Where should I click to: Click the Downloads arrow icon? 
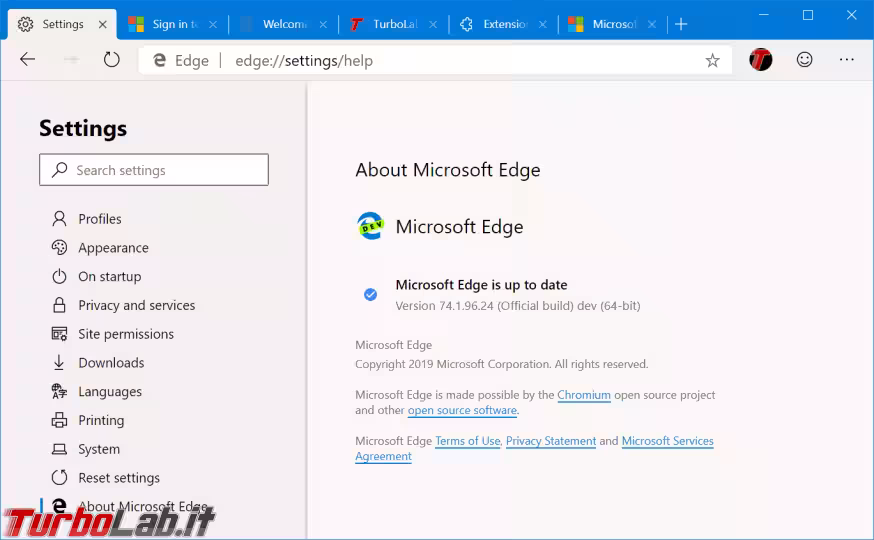point(59,363)
